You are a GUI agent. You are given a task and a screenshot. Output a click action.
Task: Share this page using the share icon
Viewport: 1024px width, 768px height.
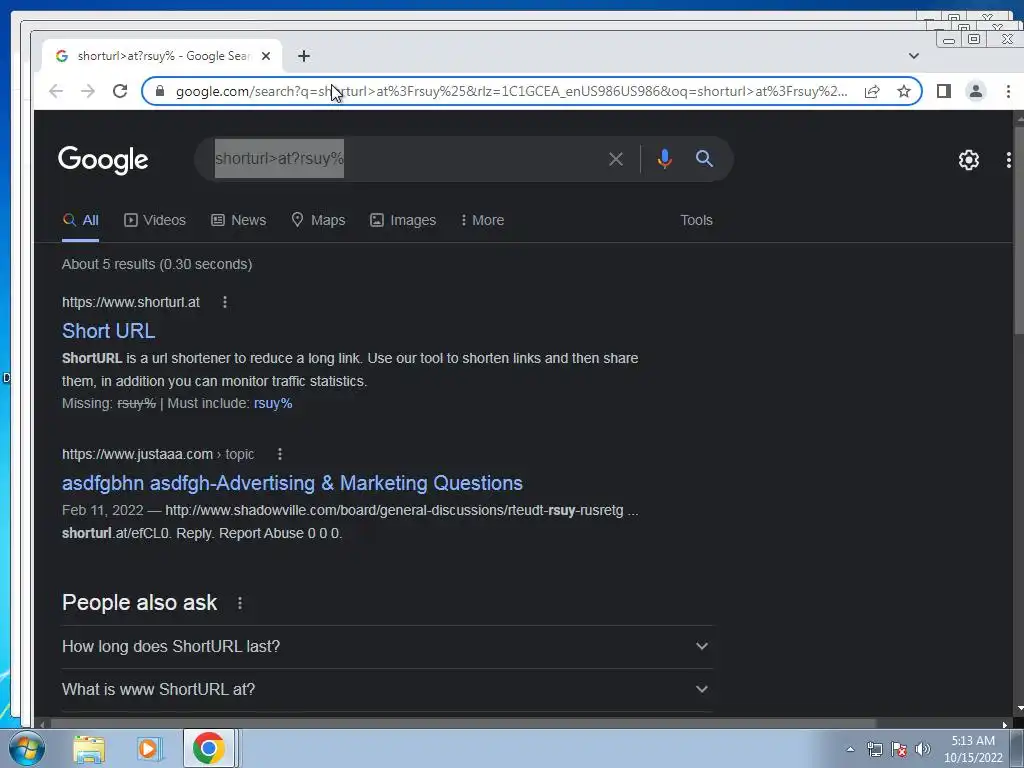click(x=872, y=91)
